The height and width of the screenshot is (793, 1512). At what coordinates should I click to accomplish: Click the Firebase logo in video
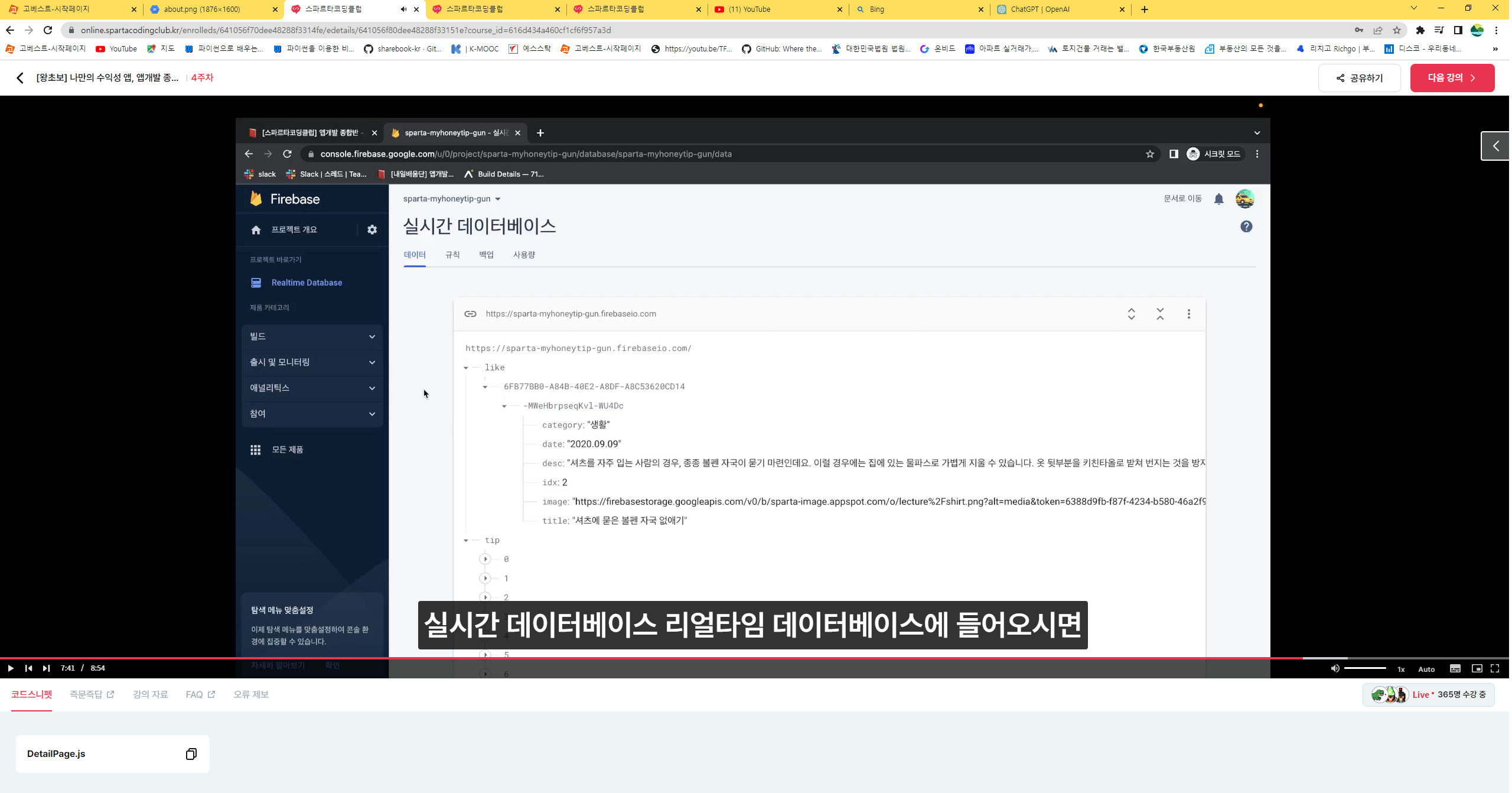pyautogui.click(x=286, y=200)
